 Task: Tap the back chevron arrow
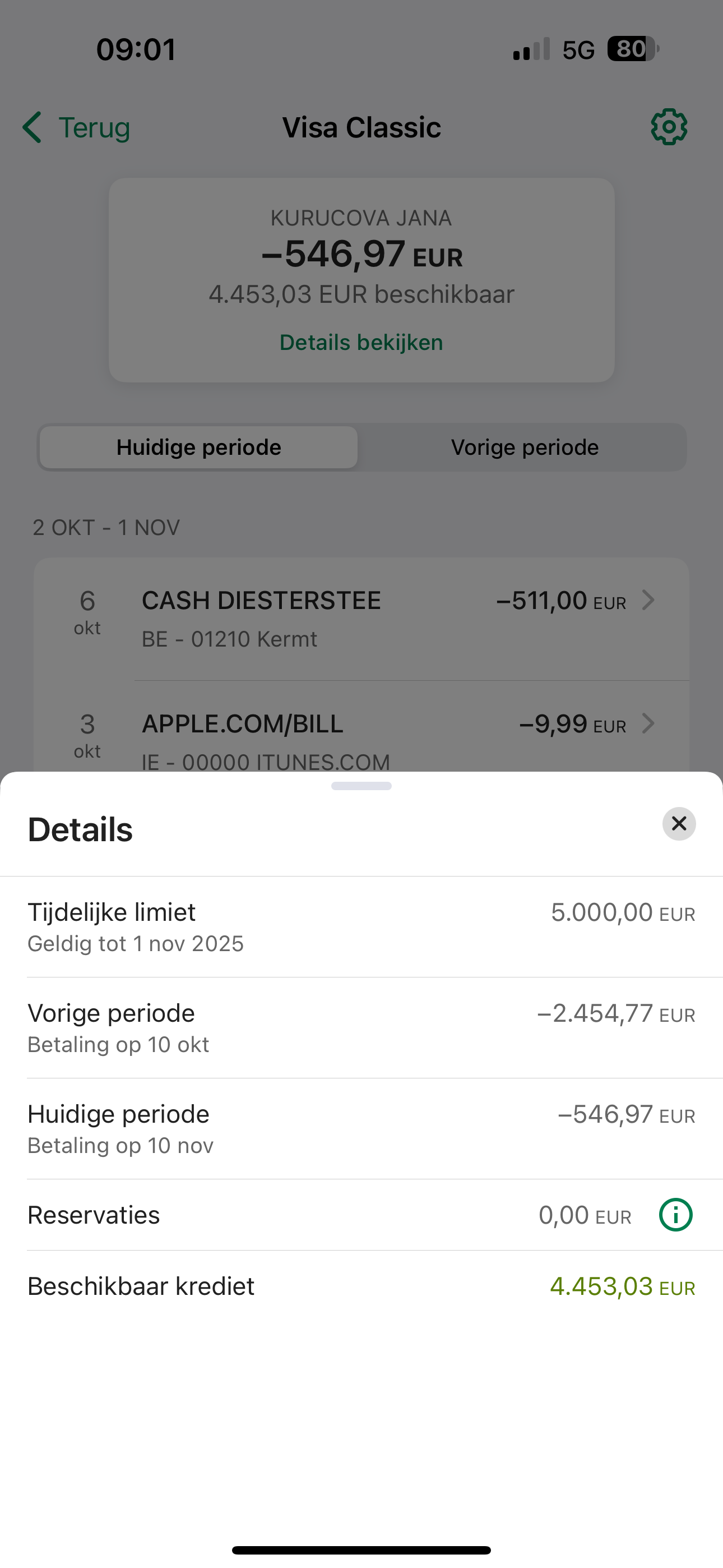[x=33, y=127]
